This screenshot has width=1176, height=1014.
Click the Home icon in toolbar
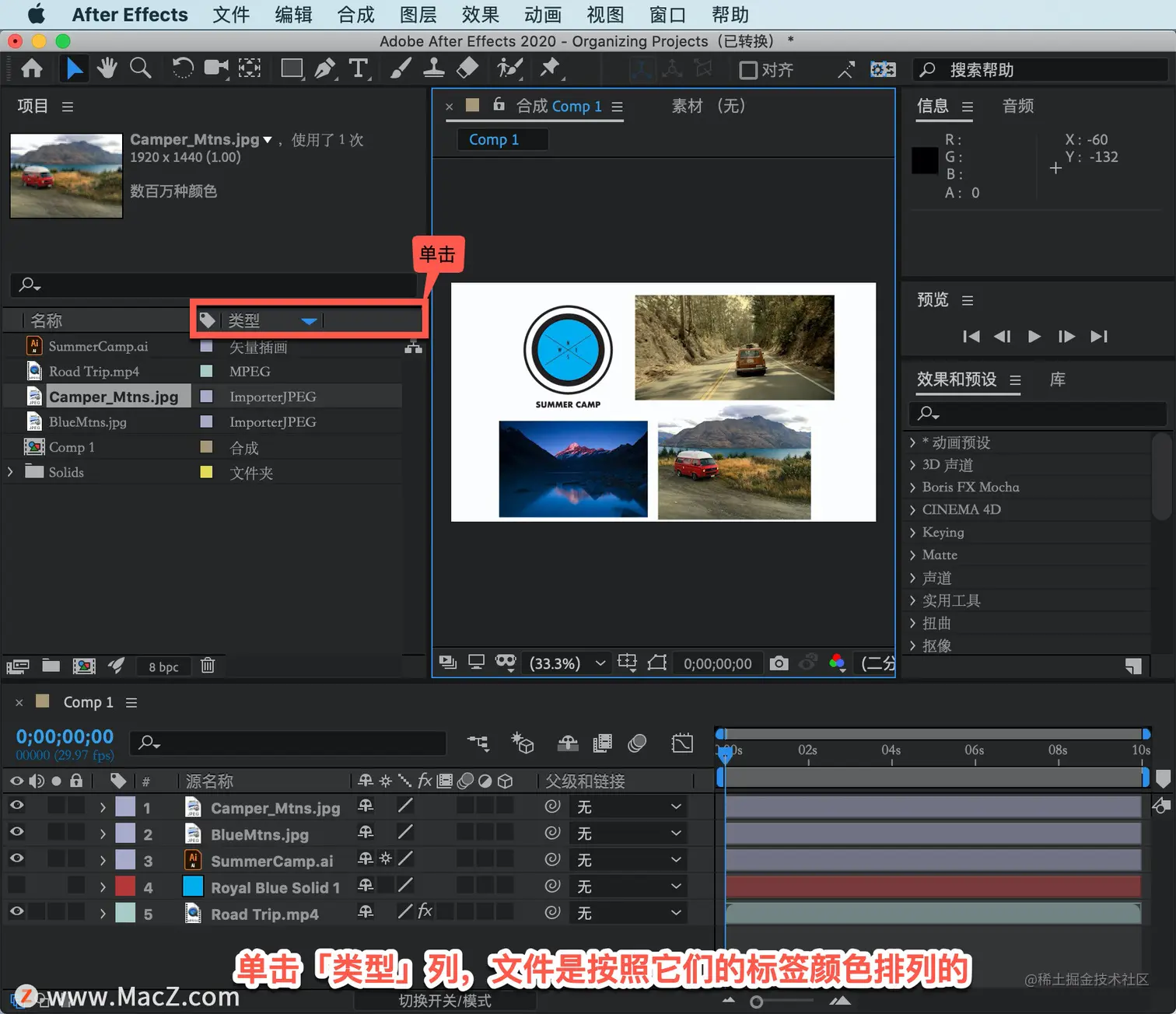tap(32, 68)
